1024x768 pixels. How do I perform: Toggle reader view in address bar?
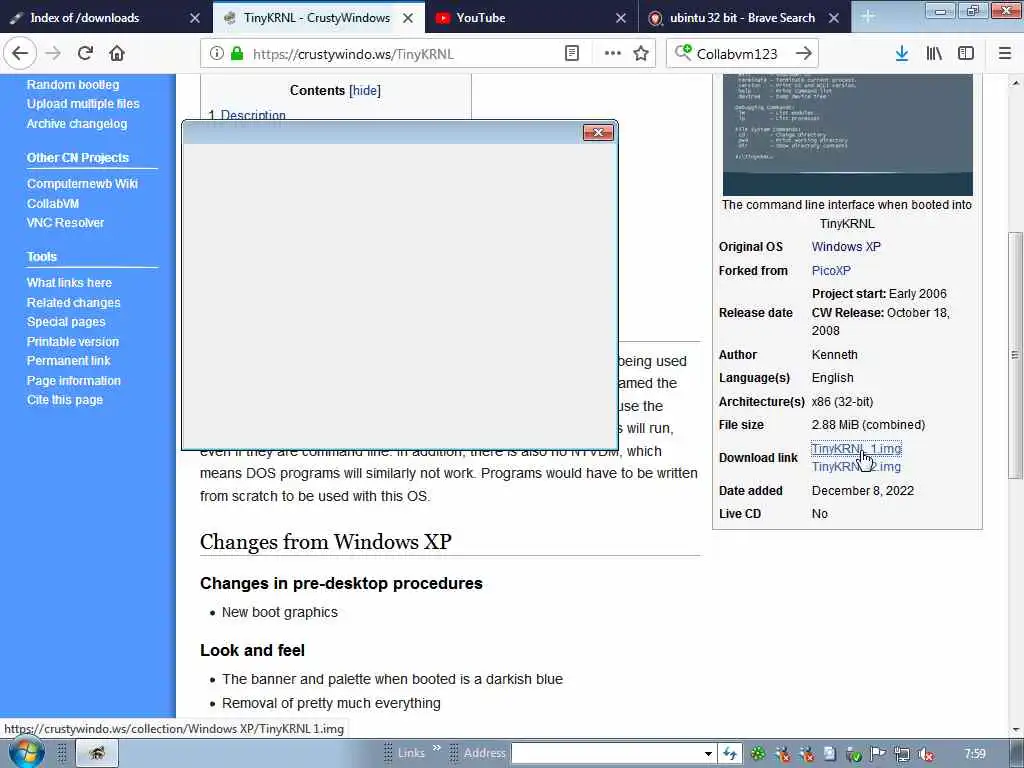click(x=571, y=54)
